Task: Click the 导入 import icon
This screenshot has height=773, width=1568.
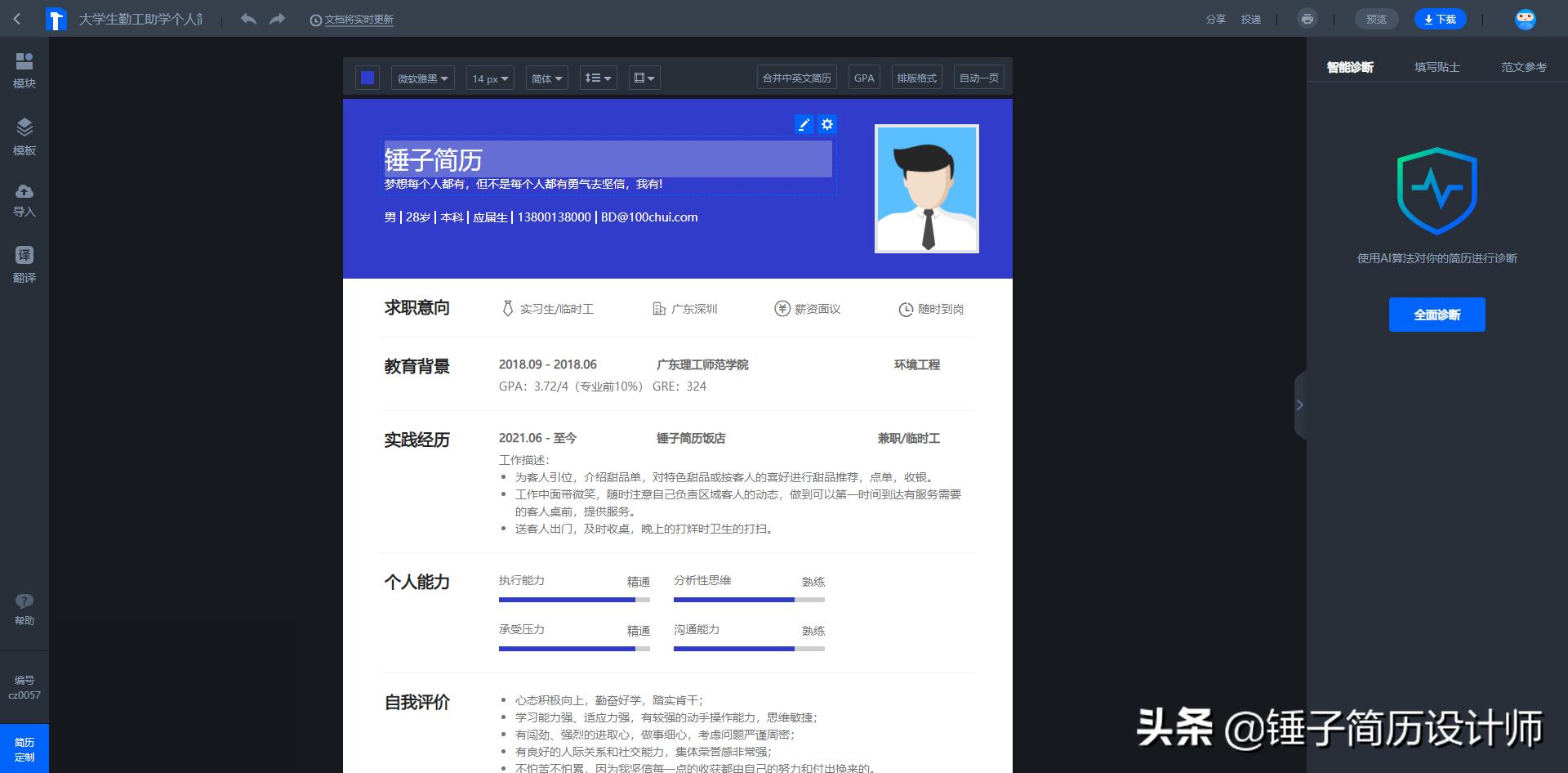Action: (24, 199)
